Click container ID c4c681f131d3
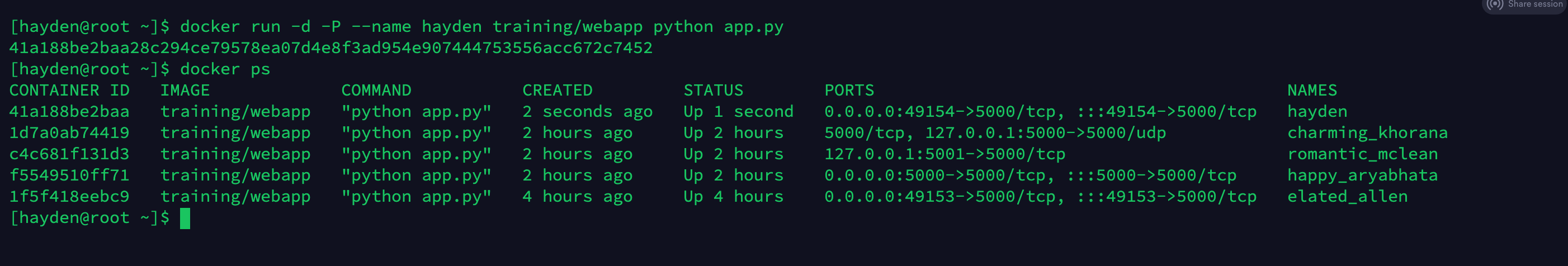This screenshot has width=1568, height=266. (x=69, y=155)
